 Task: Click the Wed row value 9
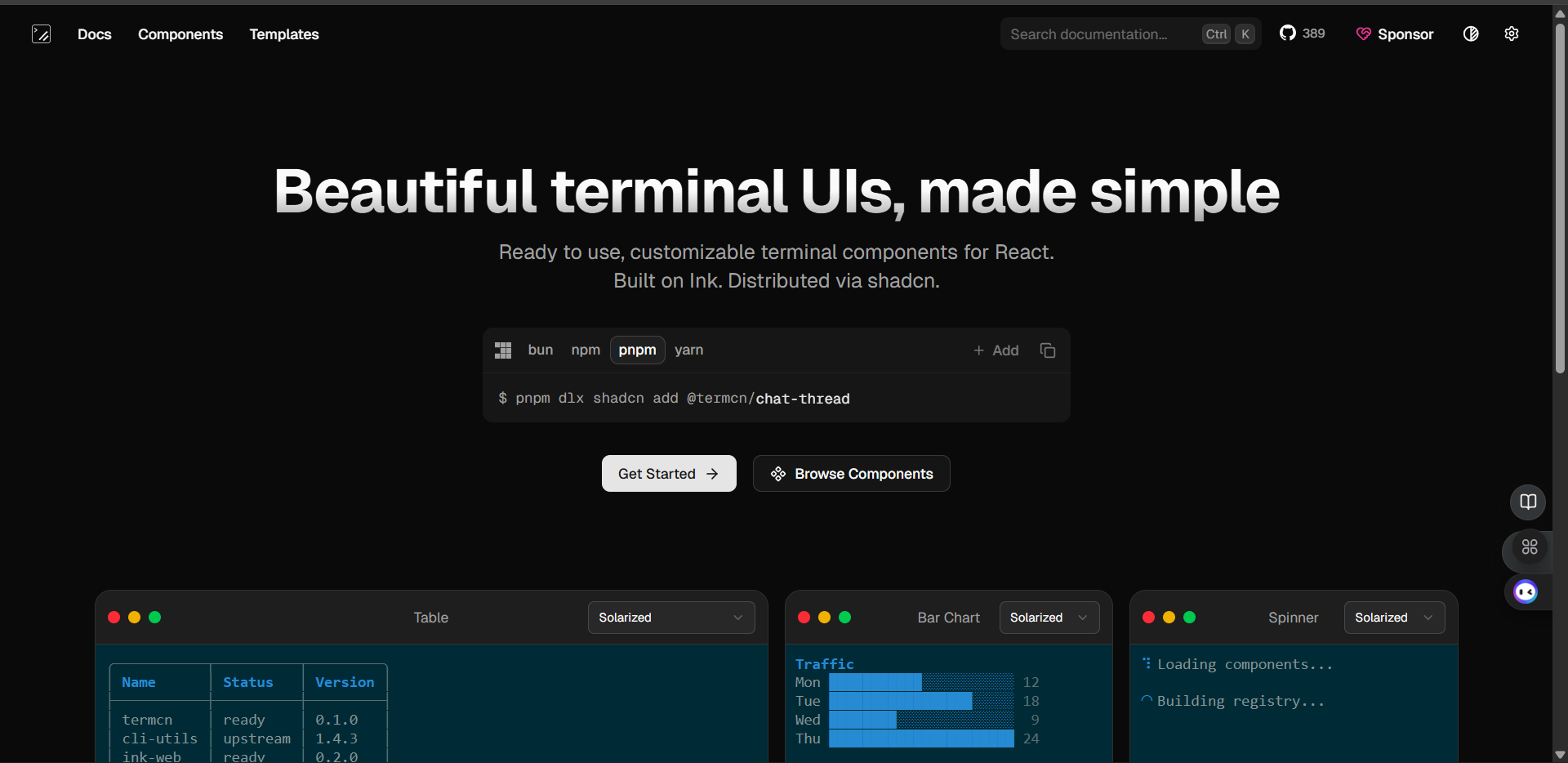(1035, 720)
